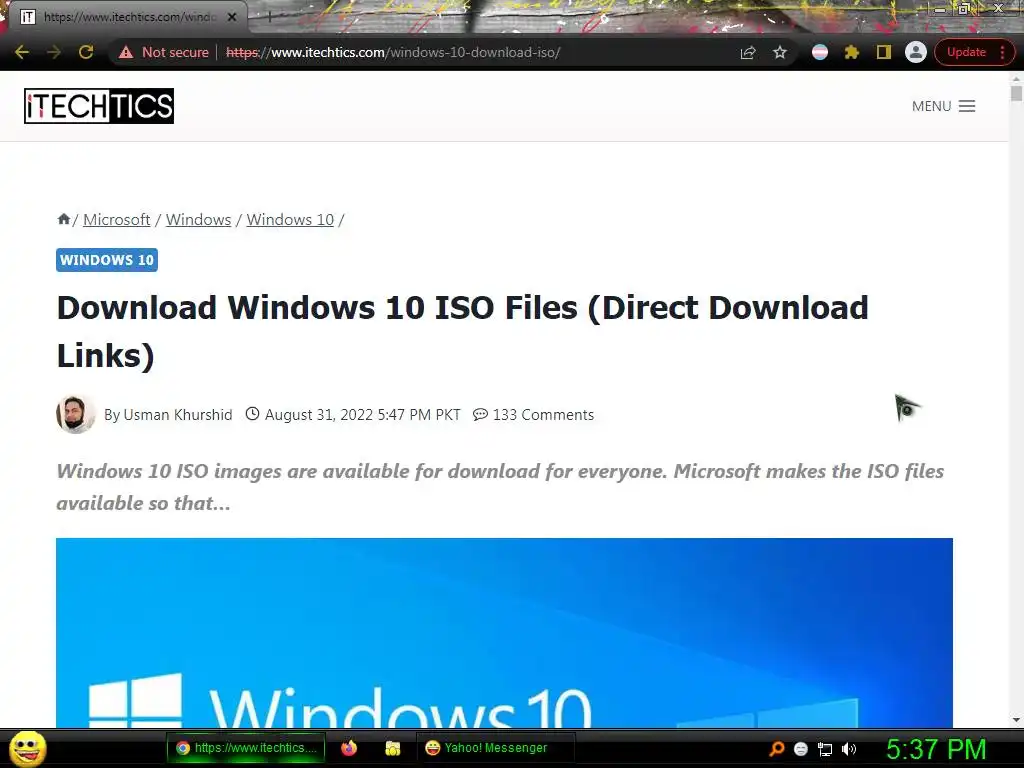Open the file manager taskbar icon
1024x768 pixels.
(x=392, y=748)
